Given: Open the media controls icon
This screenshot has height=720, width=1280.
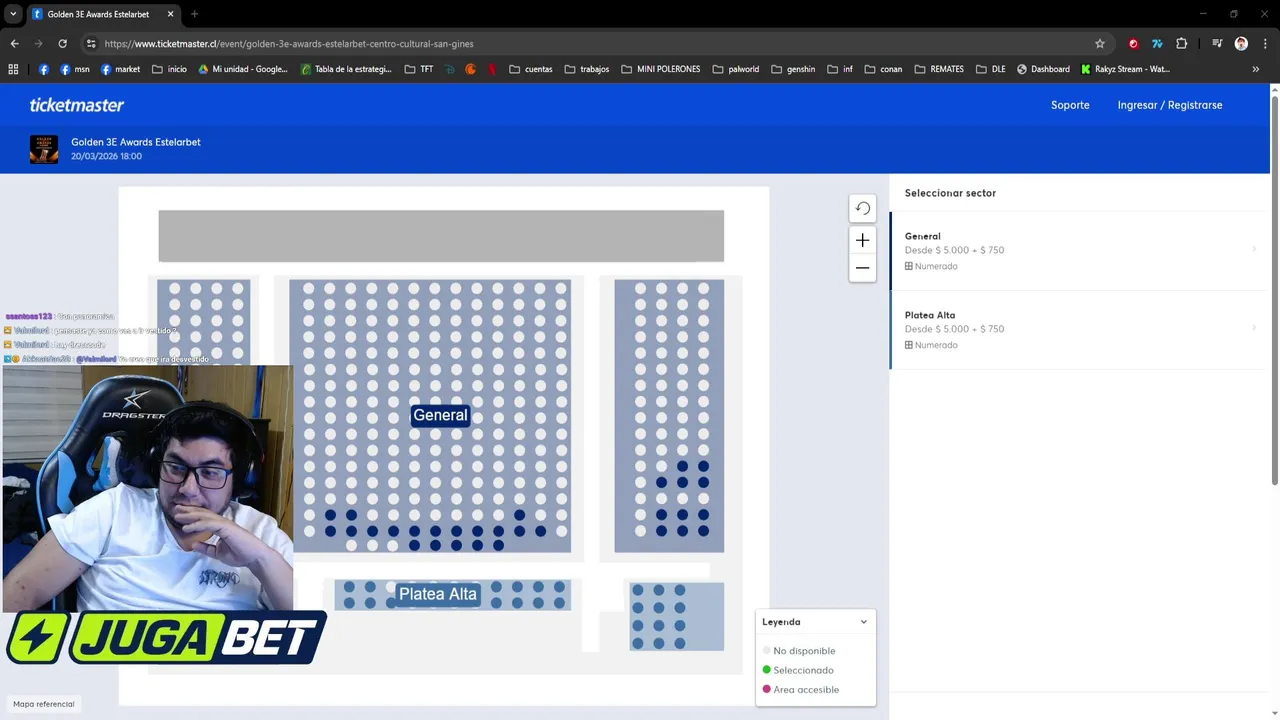Looking at the screenshot, I should [x=1217, y=44].
